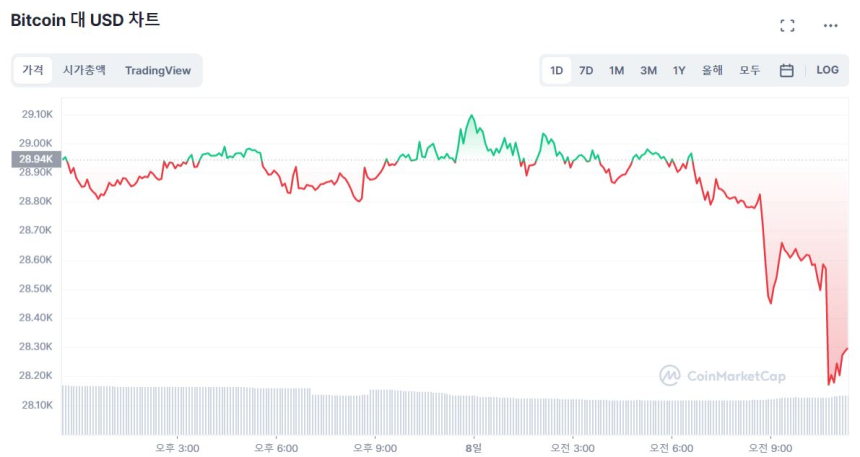The image size is (860, 457).
Task: Click the 28.94K current price label
Action: tap(36, 159)
